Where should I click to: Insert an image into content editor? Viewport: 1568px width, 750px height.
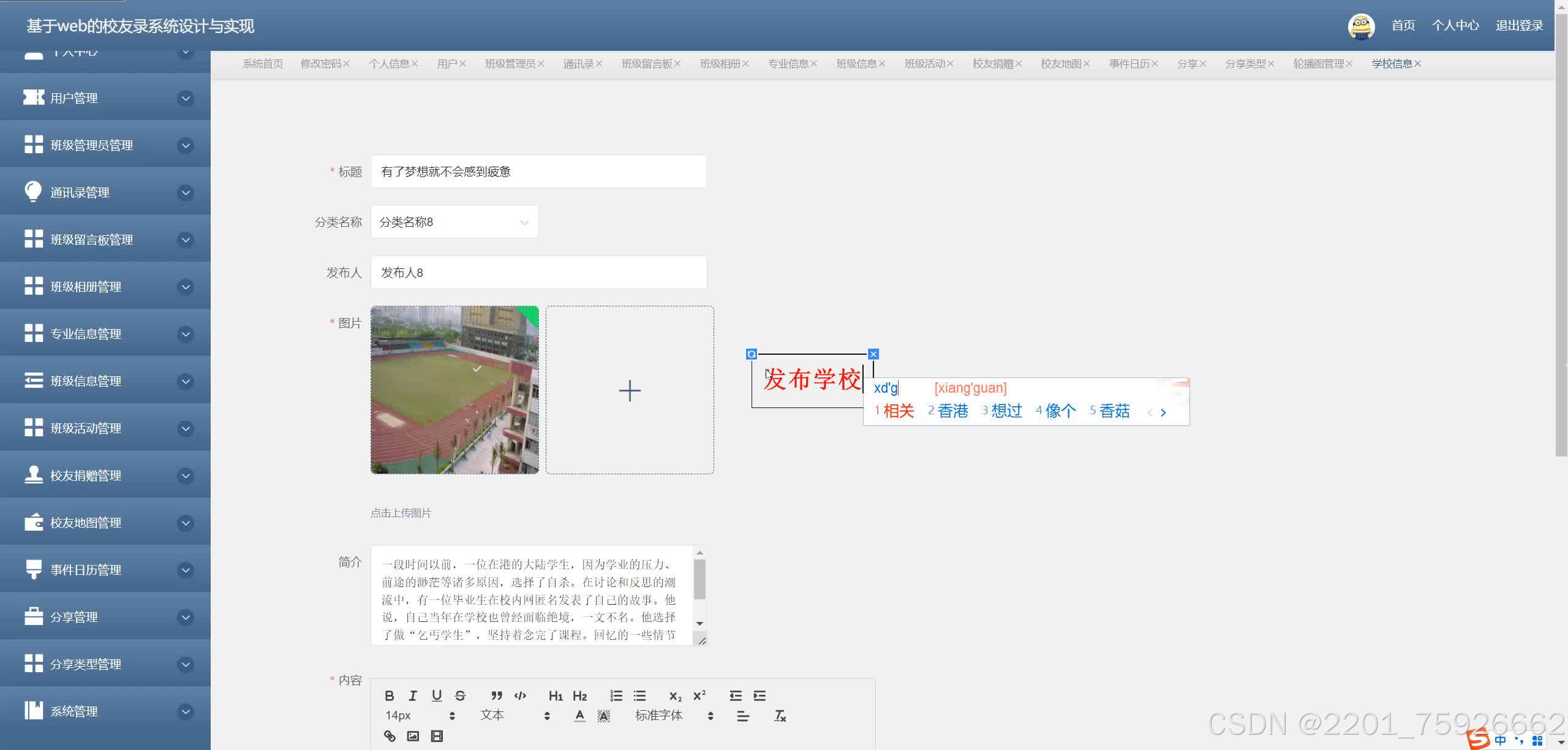tap(413, 736)
